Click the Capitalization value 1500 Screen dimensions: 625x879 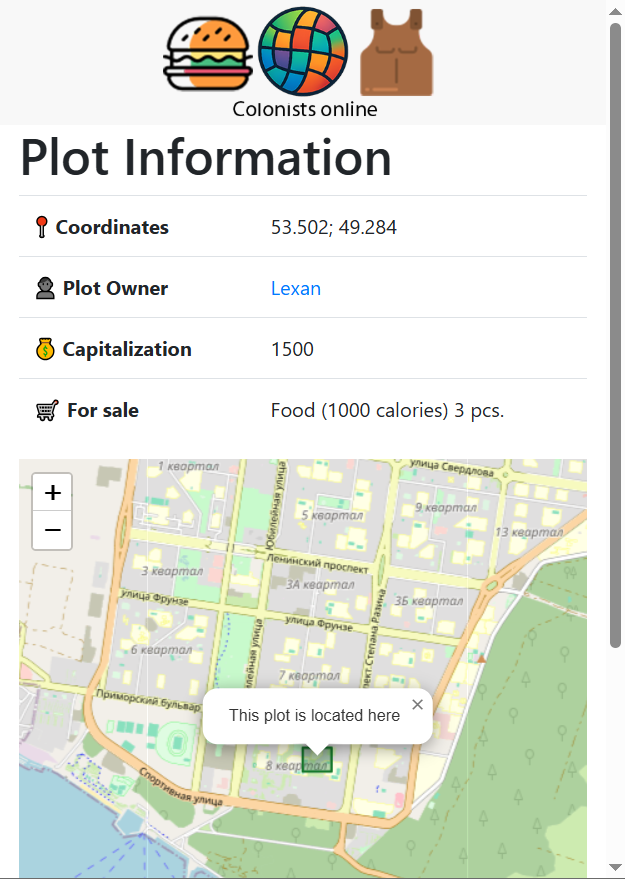tap(292, 349)
